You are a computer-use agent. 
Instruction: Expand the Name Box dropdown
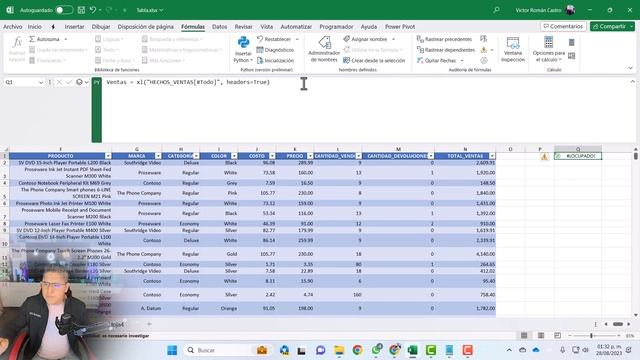[41, 82]
